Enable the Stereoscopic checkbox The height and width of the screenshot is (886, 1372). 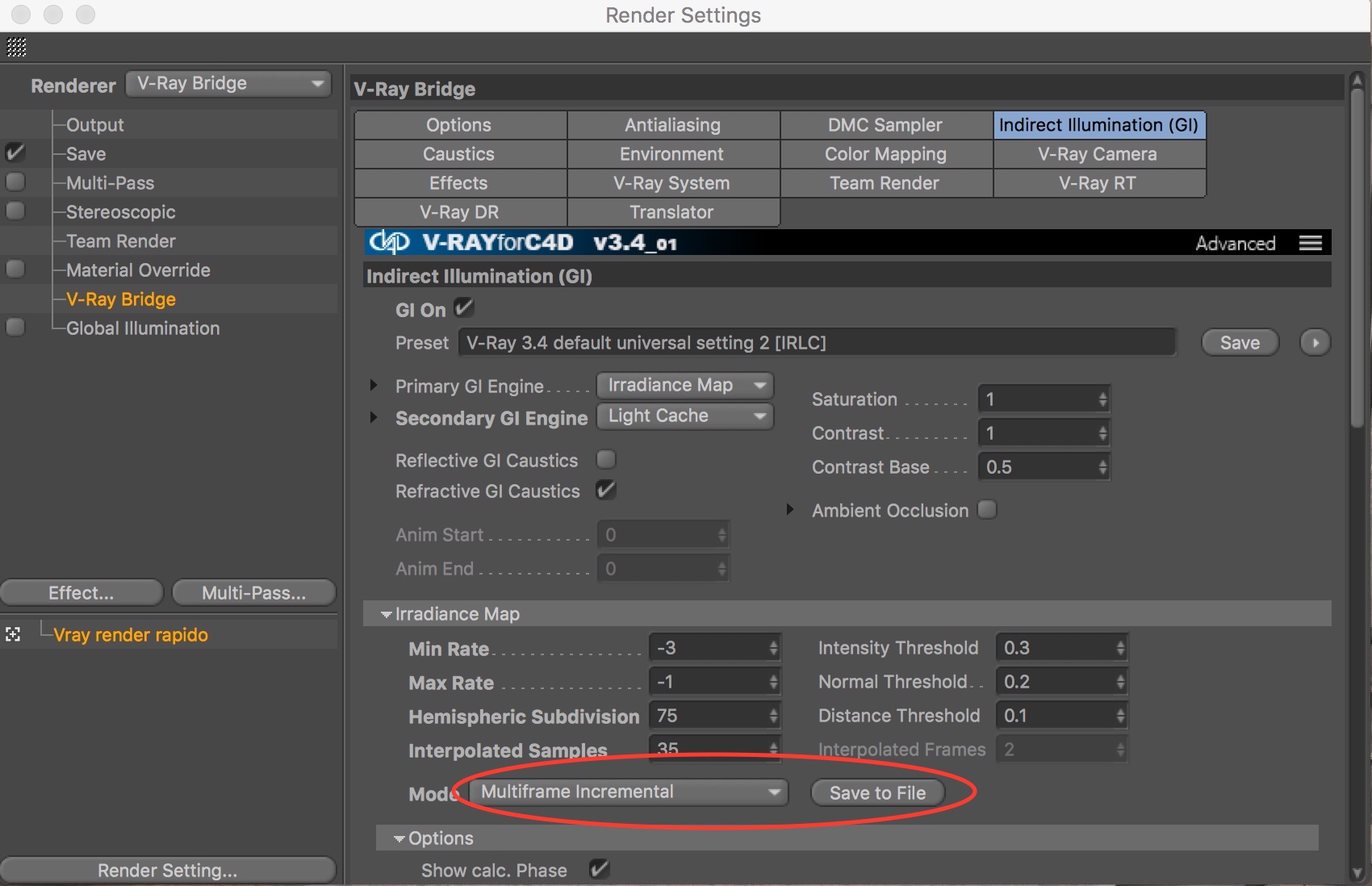pos(15,211)
